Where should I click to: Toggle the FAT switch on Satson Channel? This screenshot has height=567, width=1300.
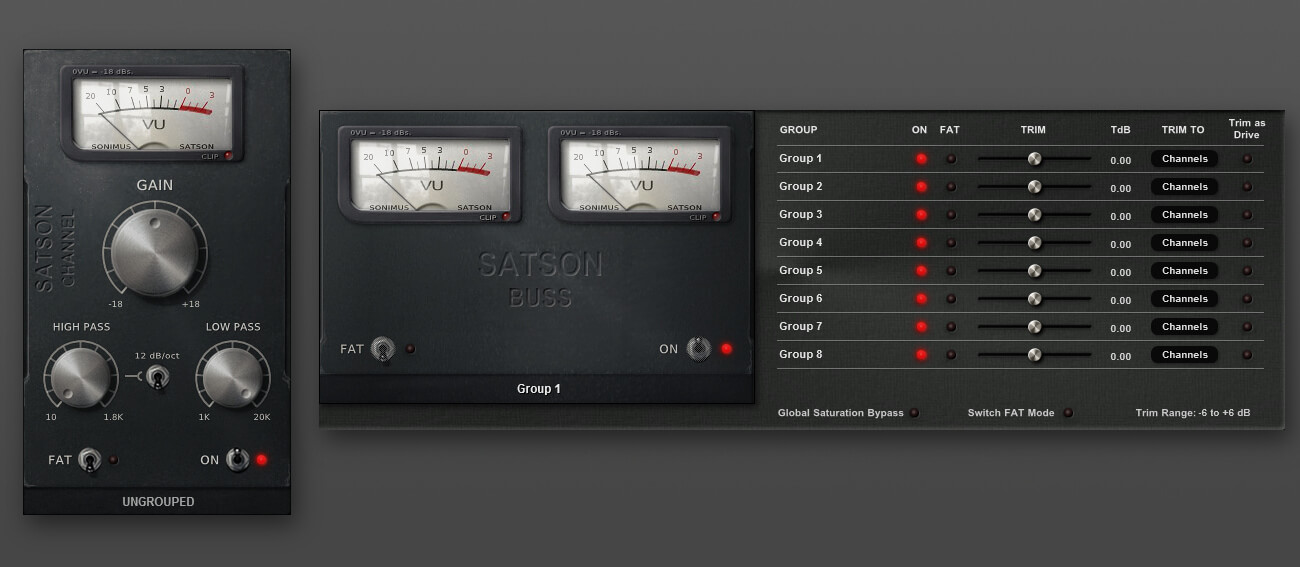(x=90, y=460)
